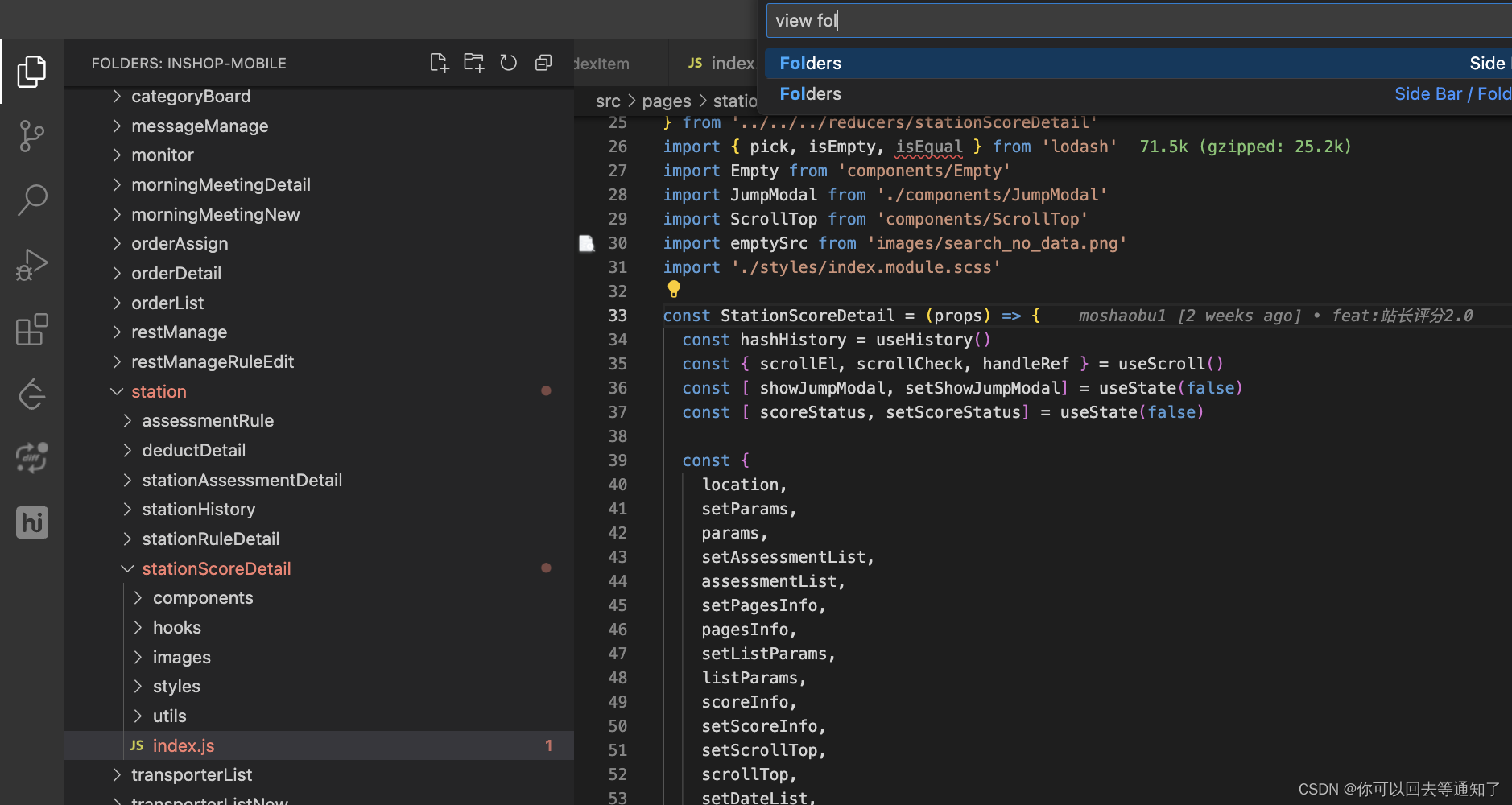Click the src breadcrumb segment

(x=608, y=101)
